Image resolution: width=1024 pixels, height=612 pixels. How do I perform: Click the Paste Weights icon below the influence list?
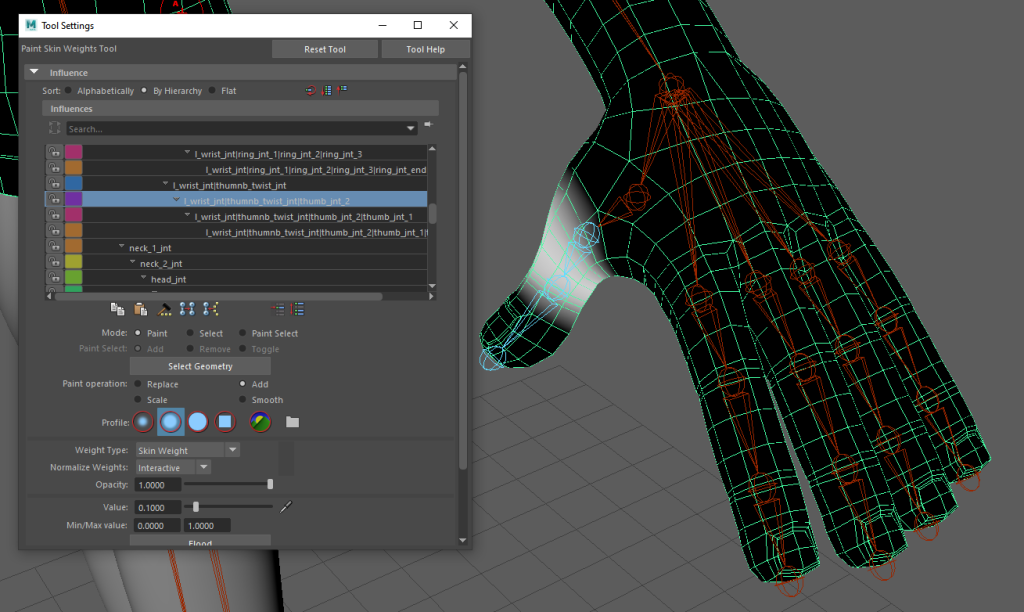(x=140, y=309)
